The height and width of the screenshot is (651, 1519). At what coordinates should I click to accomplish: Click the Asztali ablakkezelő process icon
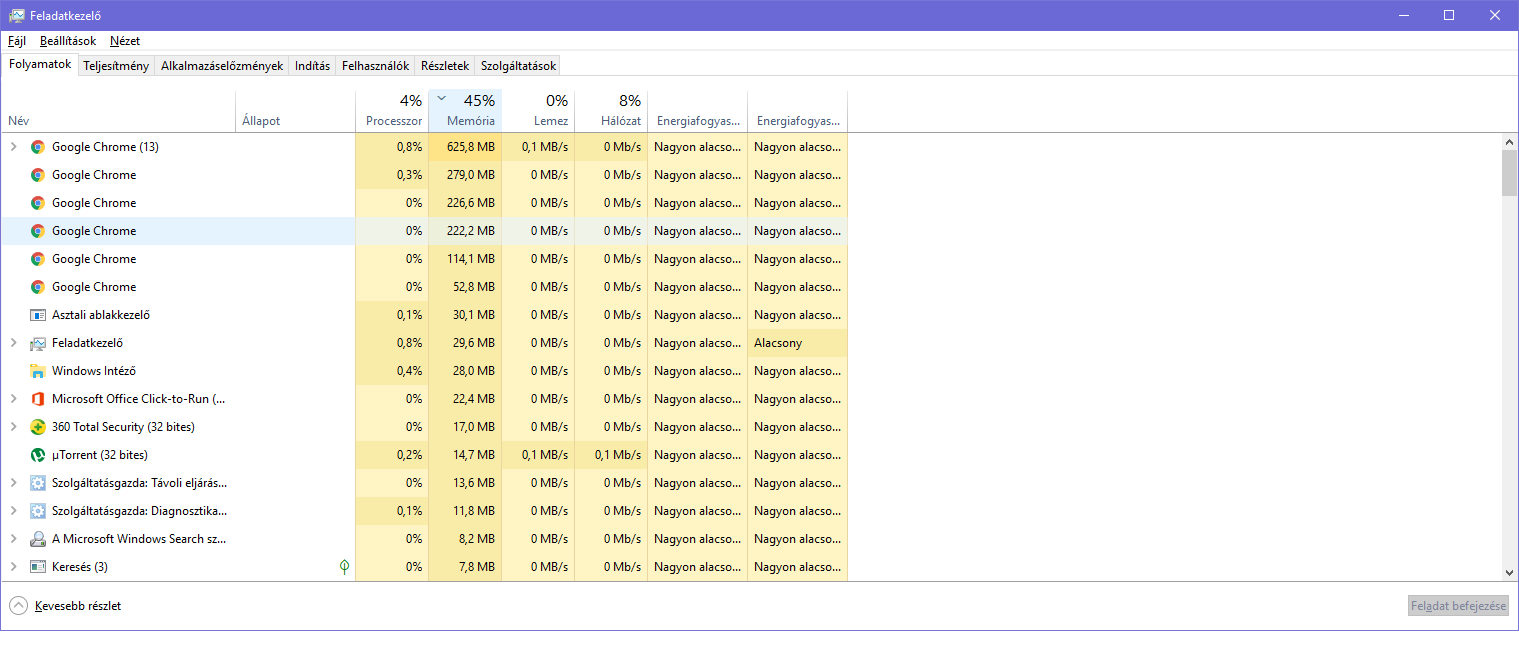38,315
